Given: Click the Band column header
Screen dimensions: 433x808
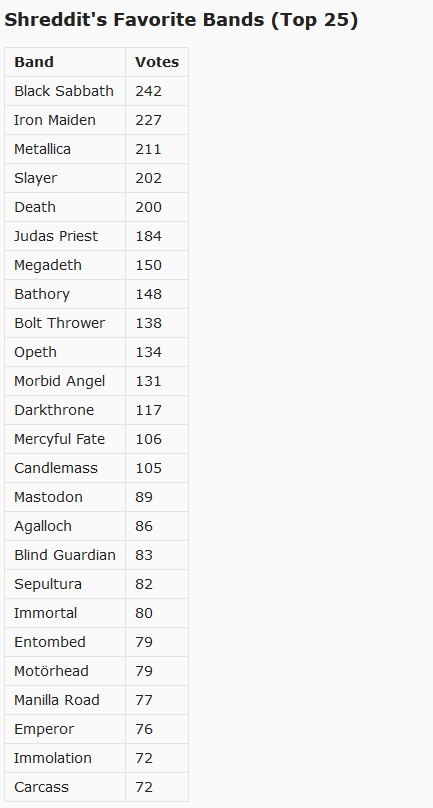Looking at the screenshot, I should [34, 62].
